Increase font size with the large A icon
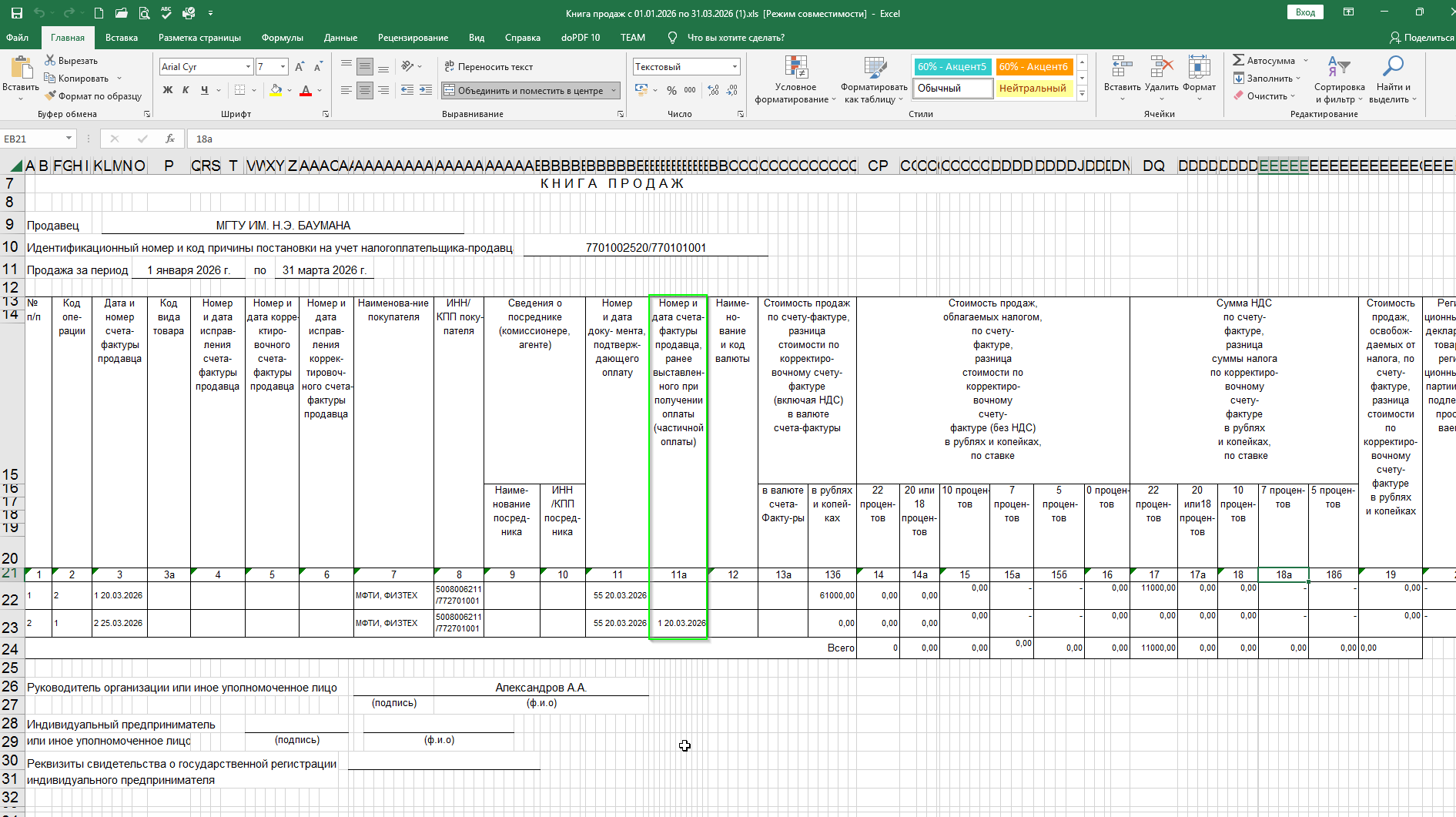 300,67
